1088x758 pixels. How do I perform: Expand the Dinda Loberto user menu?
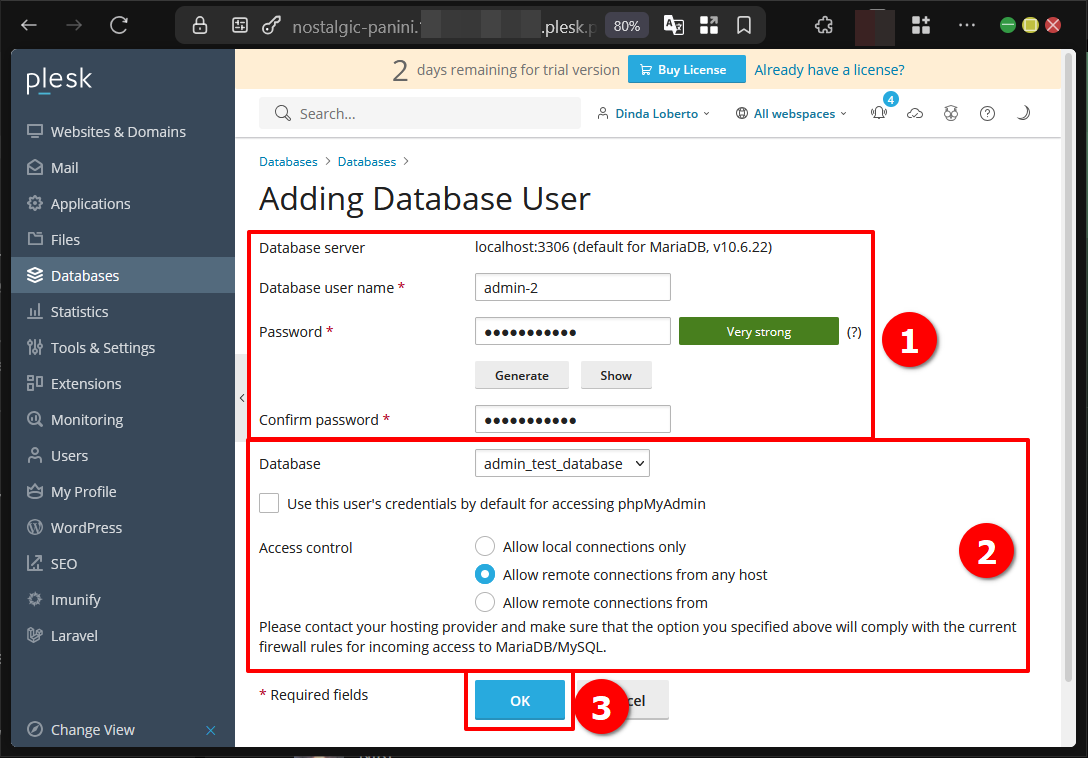(x=653, y=114)
